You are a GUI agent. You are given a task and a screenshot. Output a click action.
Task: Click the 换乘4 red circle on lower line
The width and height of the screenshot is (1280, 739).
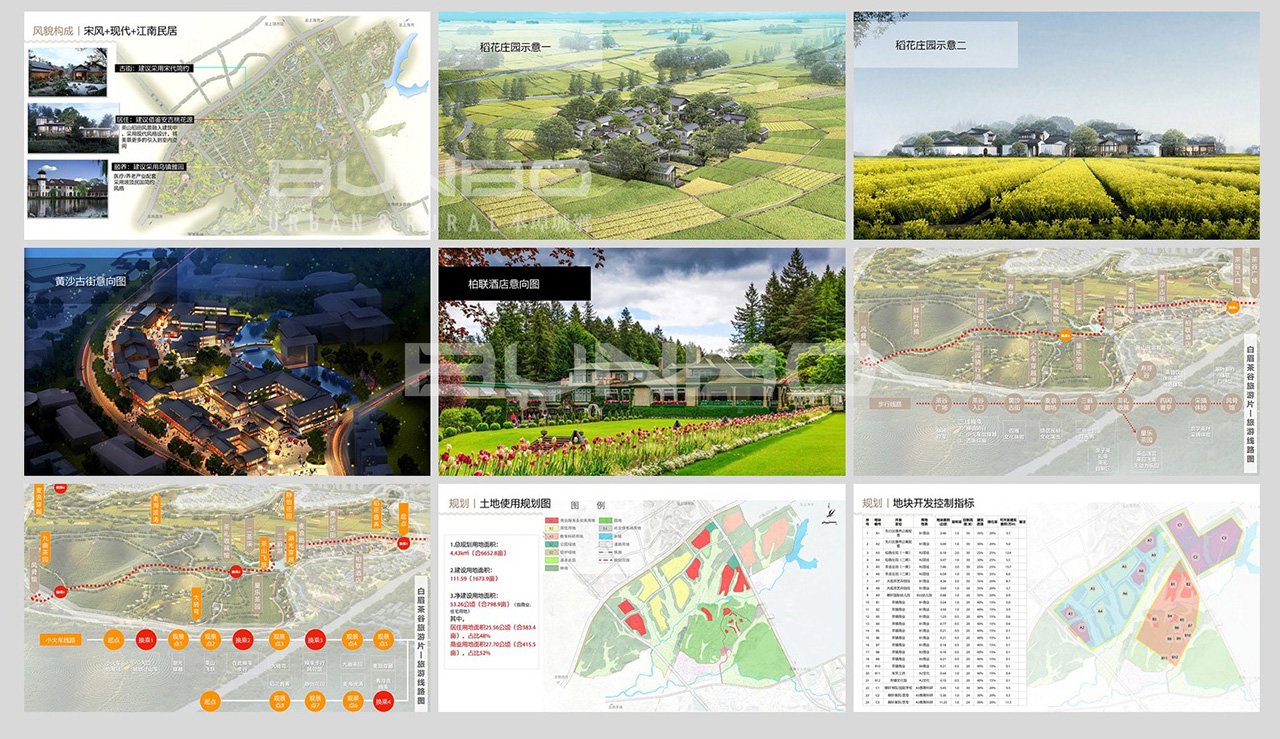[x=383, y=700]
